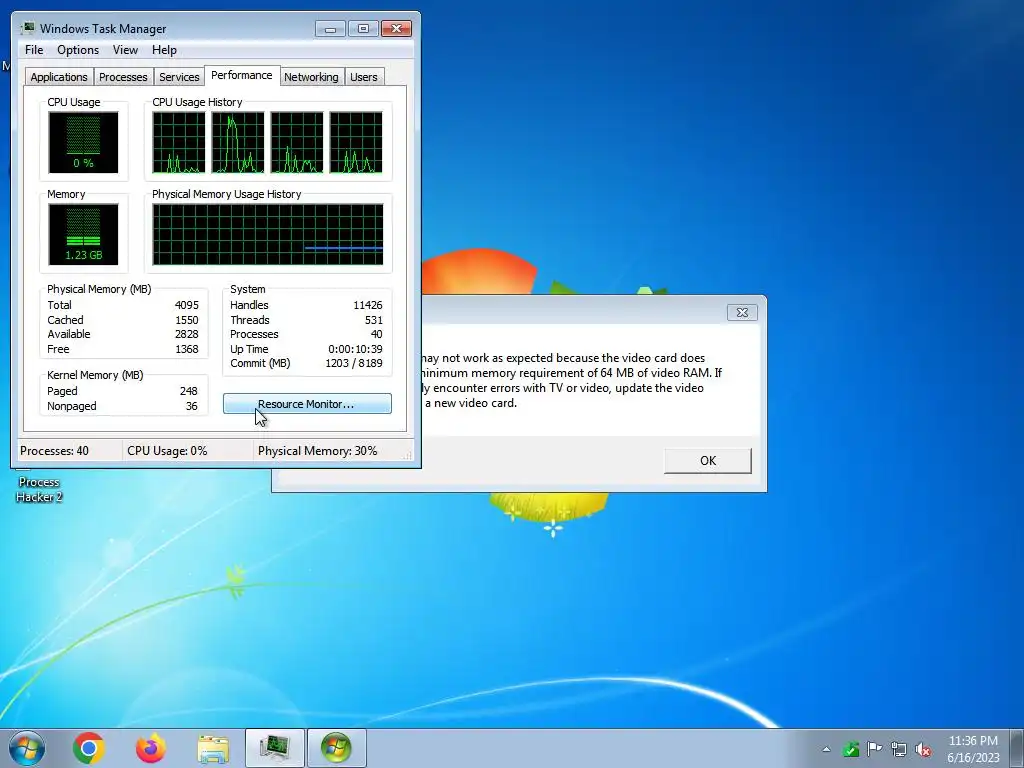Click the CPU Usage 0 % meter
The width and height of the screenshot is (1024, 768).
pyautogui.click(x=83, y=142)
